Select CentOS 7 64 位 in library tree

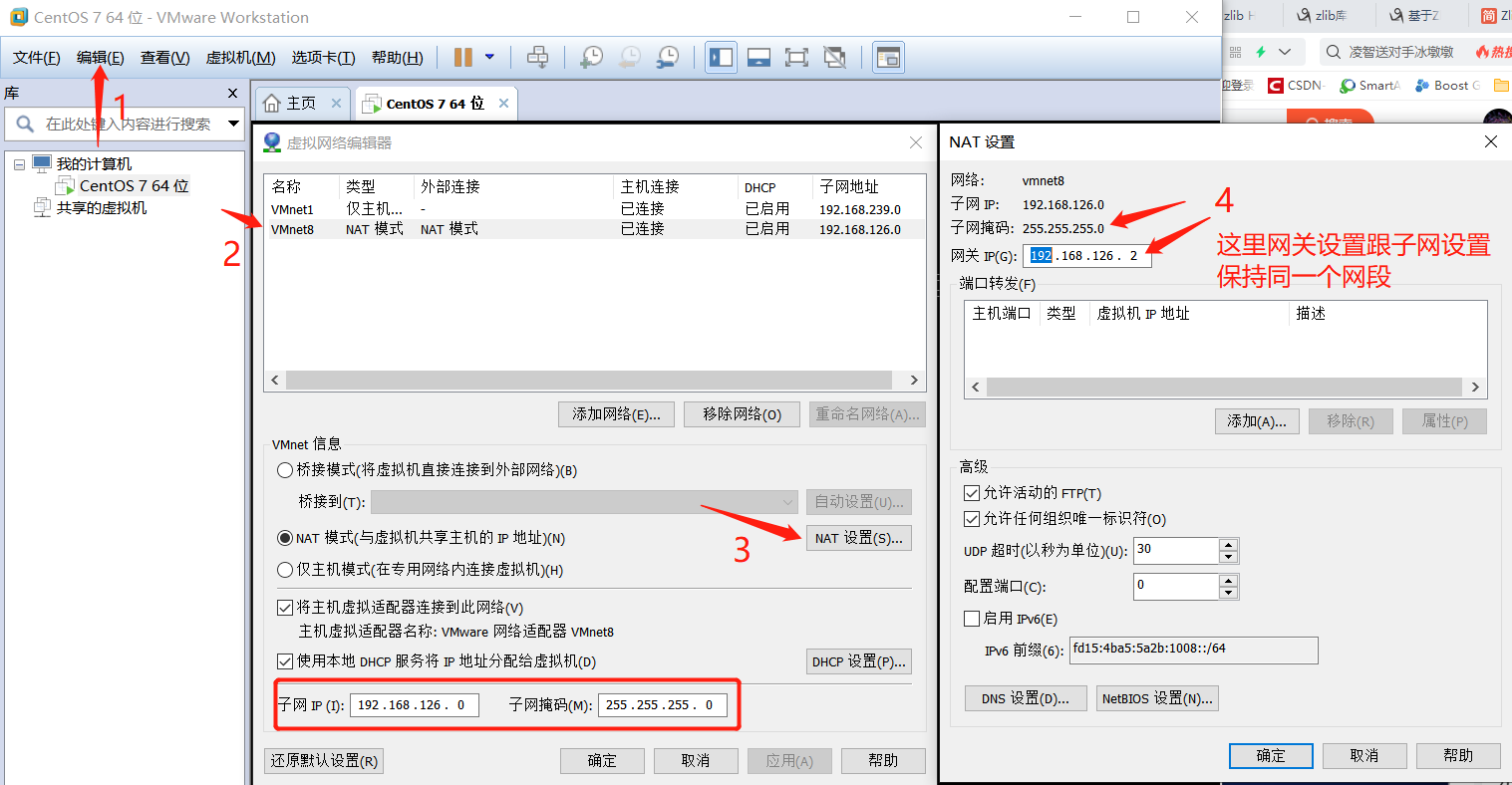134,186
